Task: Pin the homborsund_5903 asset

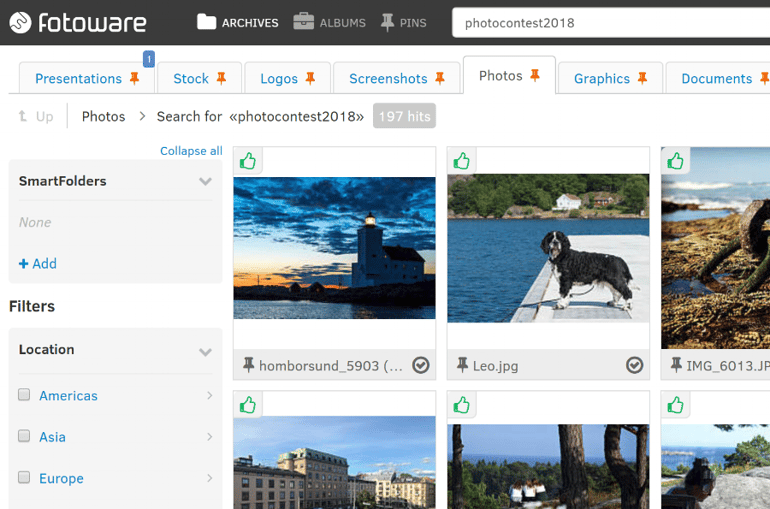Action: tap(248, 365)
